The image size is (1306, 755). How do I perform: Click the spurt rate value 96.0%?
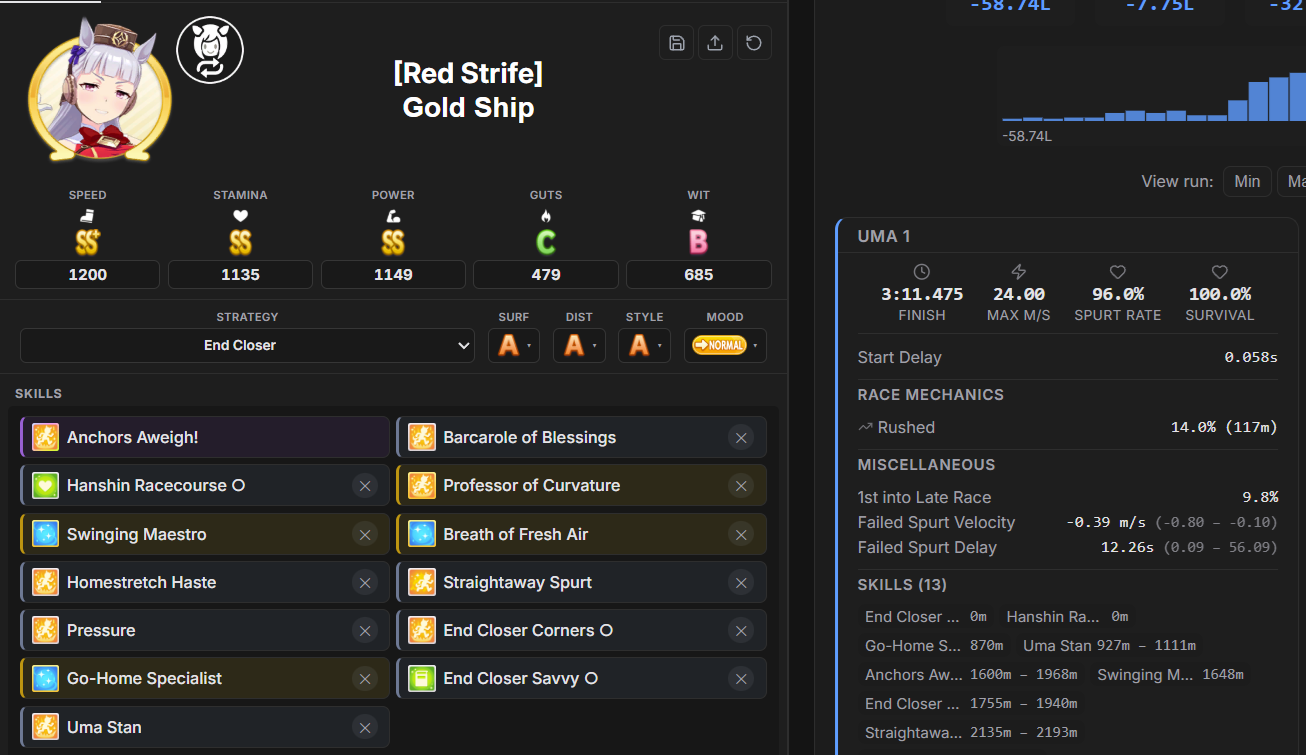point(1118,294)
